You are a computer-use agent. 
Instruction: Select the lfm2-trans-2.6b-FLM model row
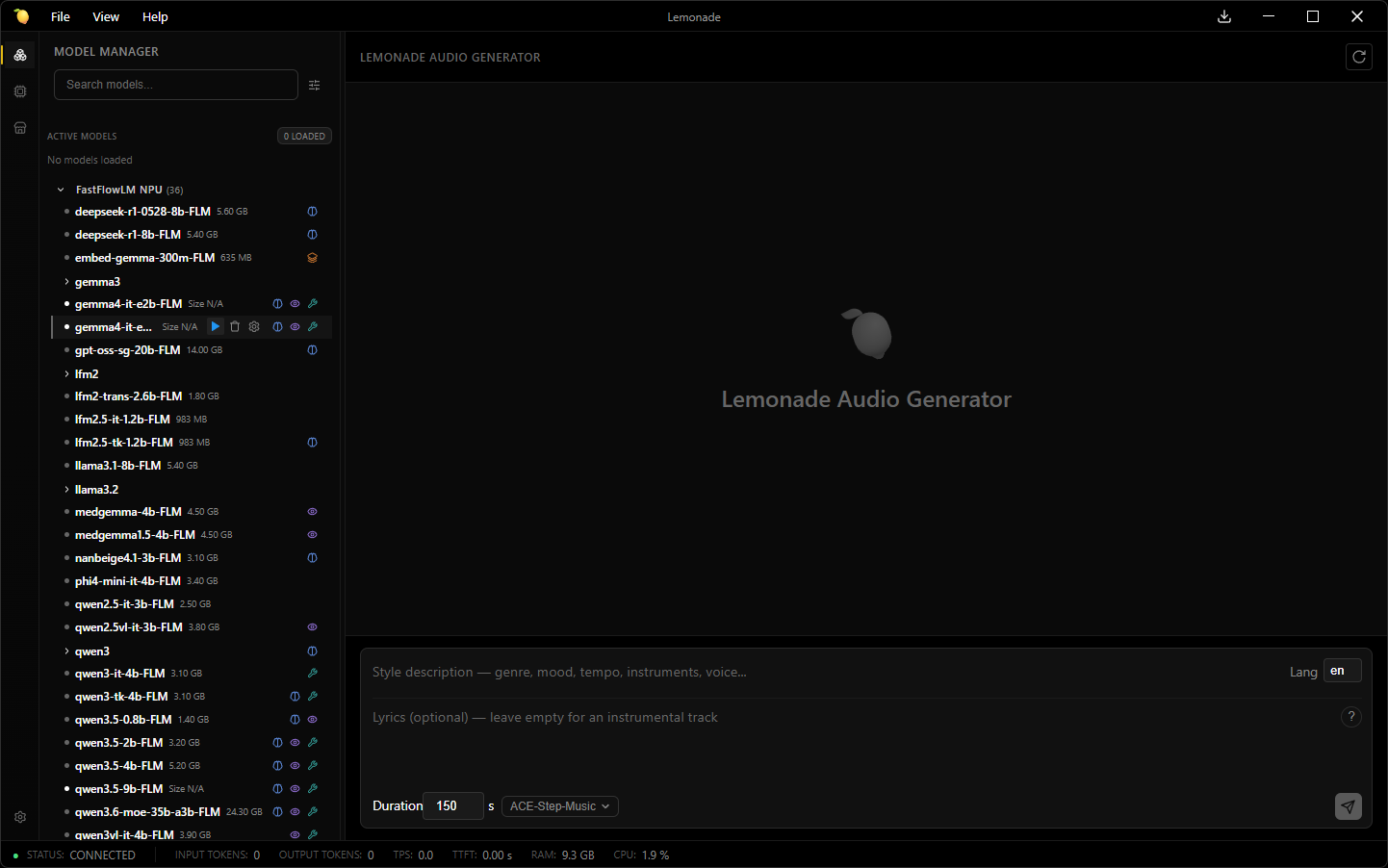(x=192, y=396)
